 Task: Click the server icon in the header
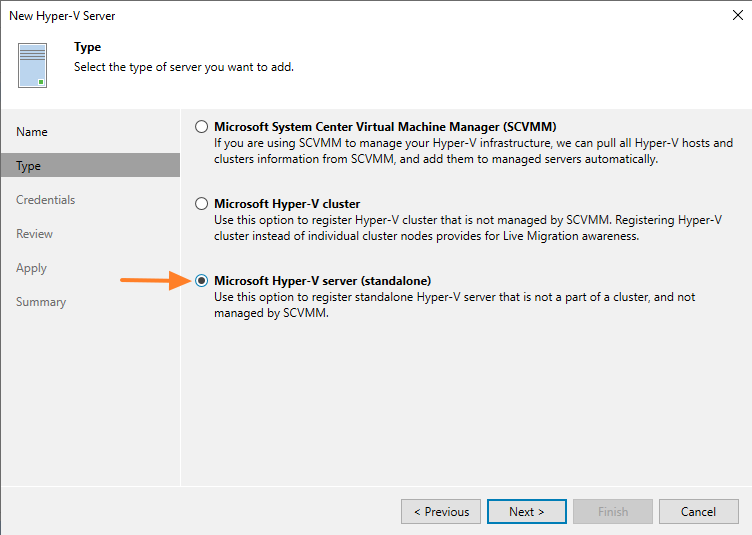coord(32,65)
